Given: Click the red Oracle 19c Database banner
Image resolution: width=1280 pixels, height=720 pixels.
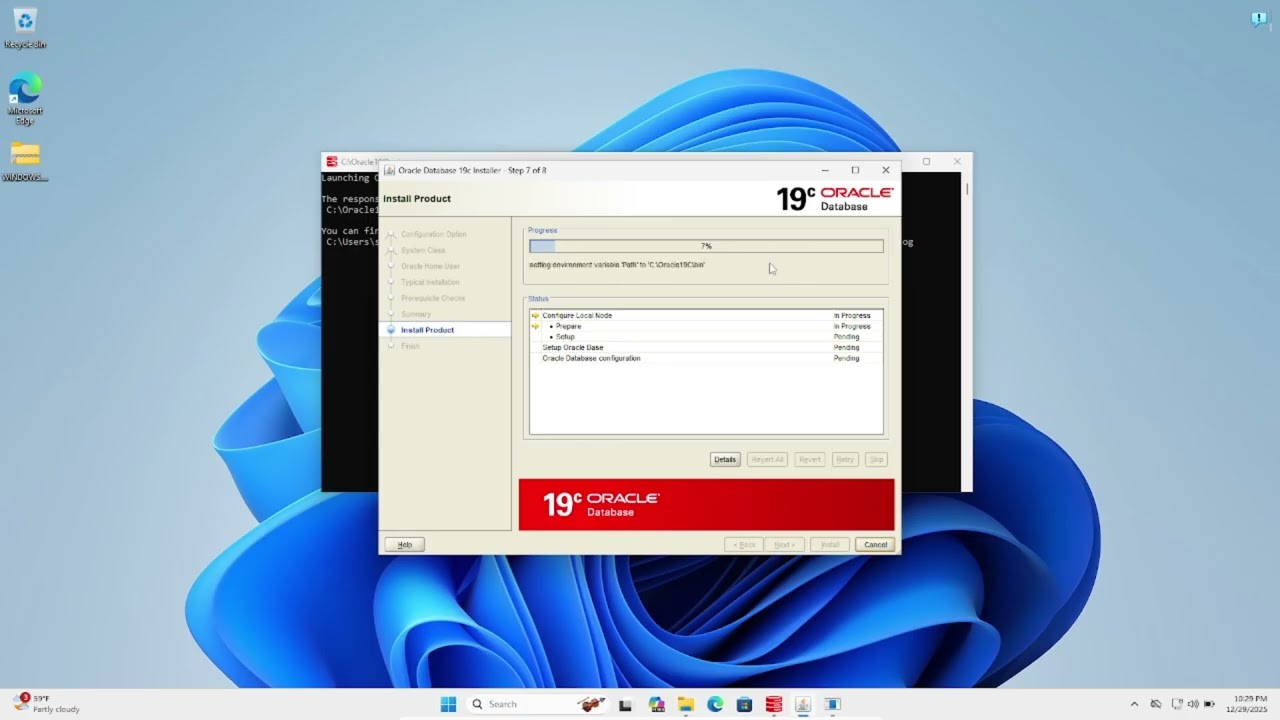Looking at the screenshot, I should point(706,504).
